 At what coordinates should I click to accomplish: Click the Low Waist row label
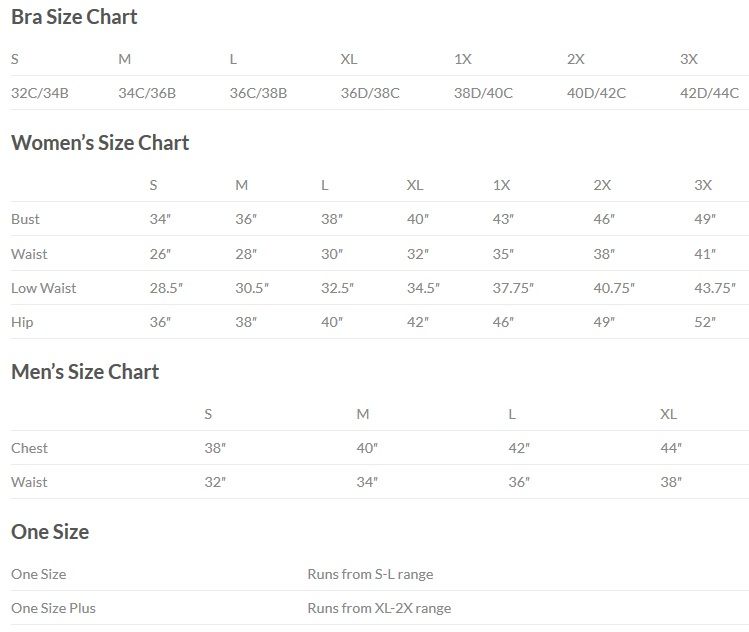[44, 288]
